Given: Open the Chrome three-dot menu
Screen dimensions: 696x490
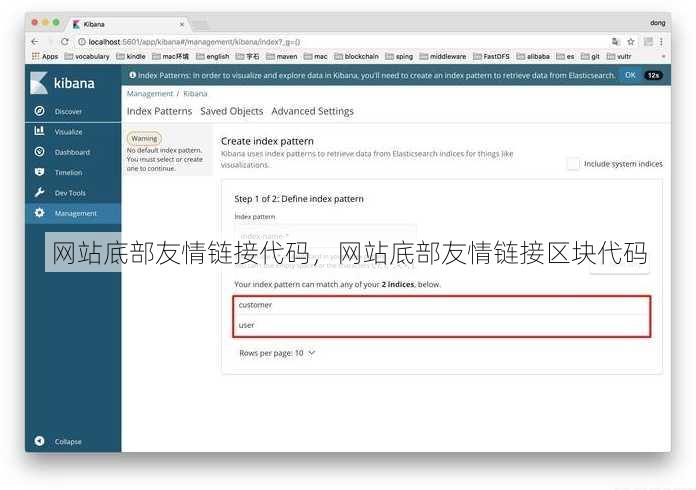Looking at the screenshot, I should click(661, 42).
